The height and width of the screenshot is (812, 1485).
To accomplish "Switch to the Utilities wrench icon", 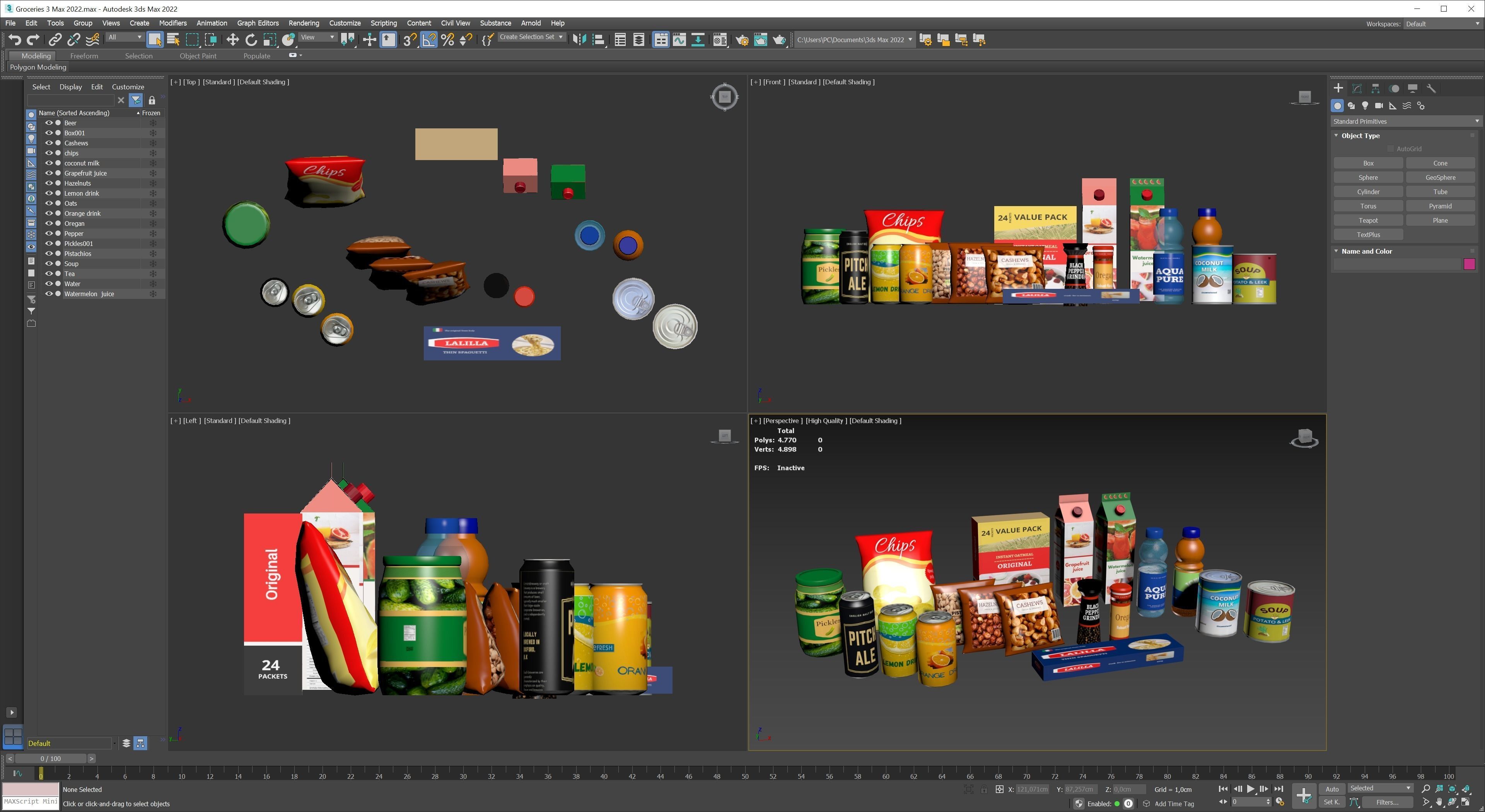I will tap(1431, 88).
